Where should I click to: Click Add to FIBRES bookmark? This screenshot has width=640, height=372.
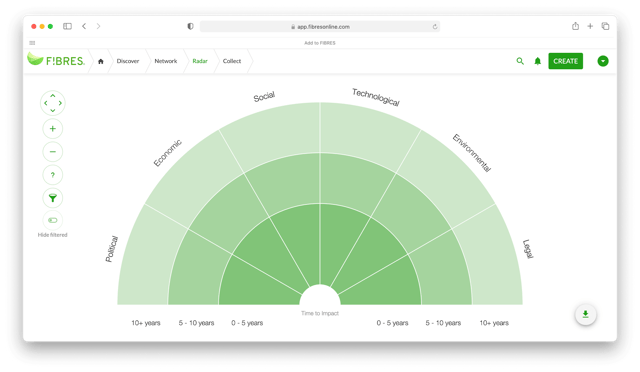coord(320,43)
